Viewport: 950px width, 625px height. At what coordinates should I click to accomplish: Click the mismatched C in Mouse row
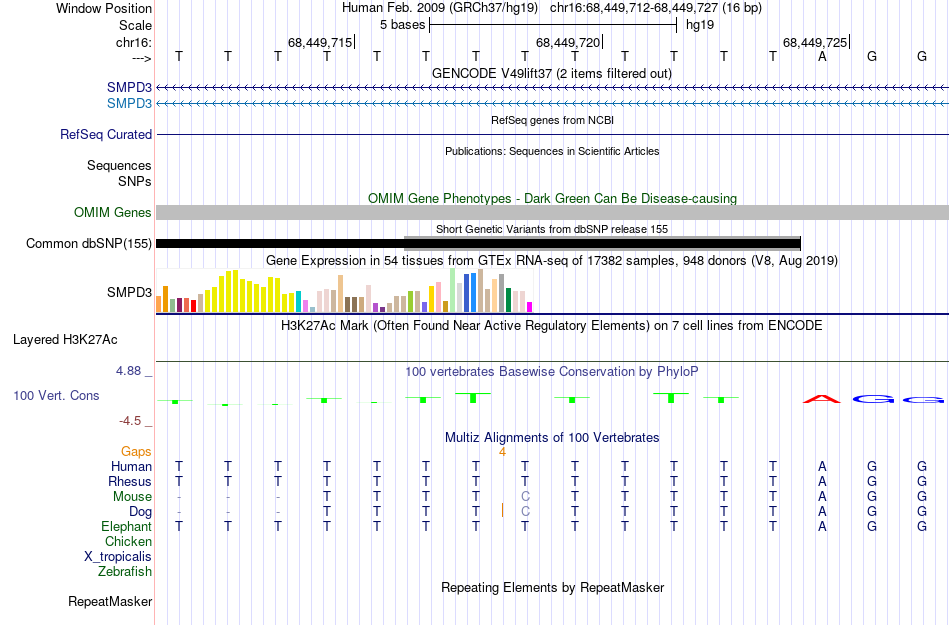pyautogui.click(x=525, y=497)
